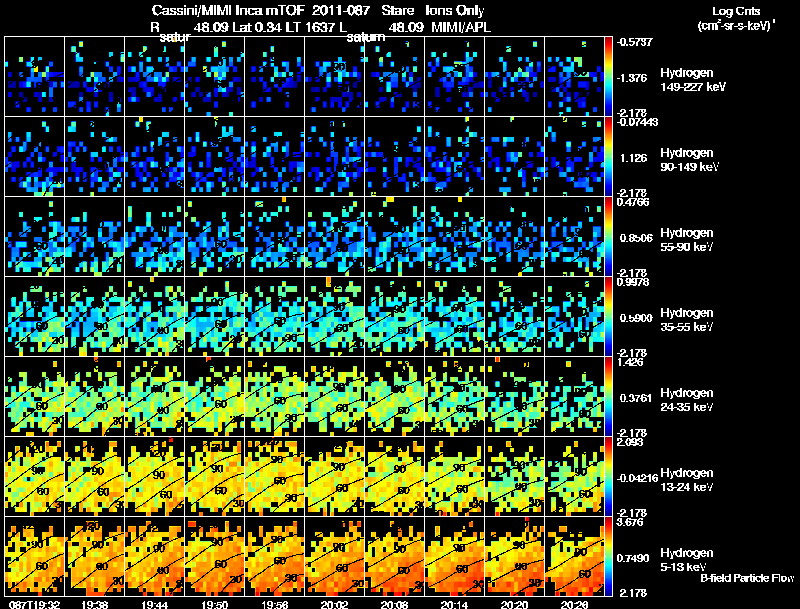Click the 1.426 color scale value
Viewport: 800px width, 609px height.
click(630, 362)
